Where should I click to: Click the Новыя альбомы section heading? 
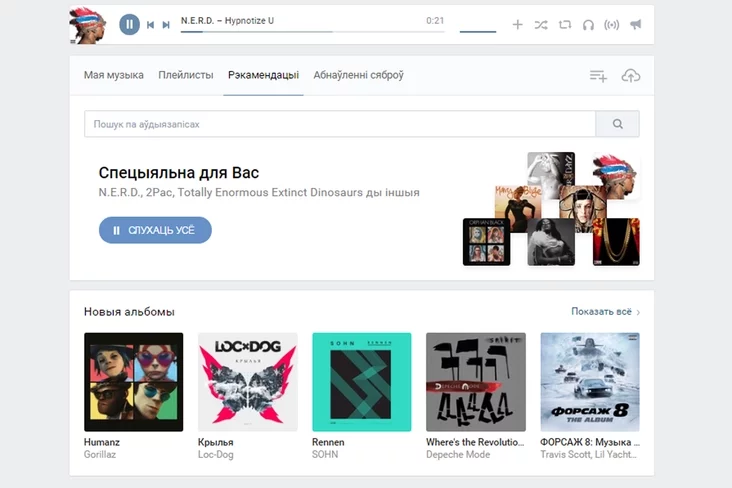[x=129, y=311]
